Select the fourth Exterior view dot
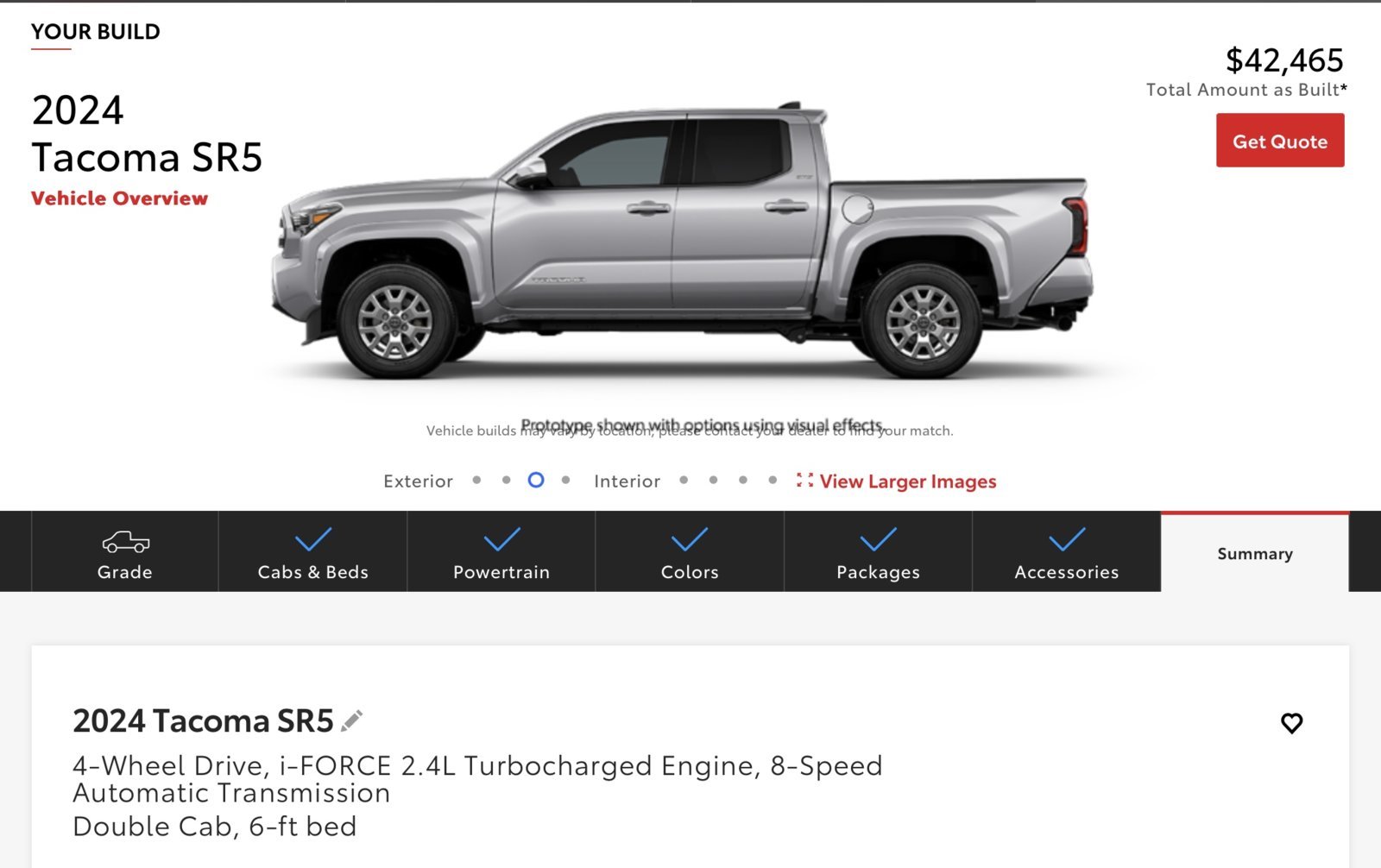The width and height of the screenshot is (1381, 868). pyautogui.click(x=565, y=480)
